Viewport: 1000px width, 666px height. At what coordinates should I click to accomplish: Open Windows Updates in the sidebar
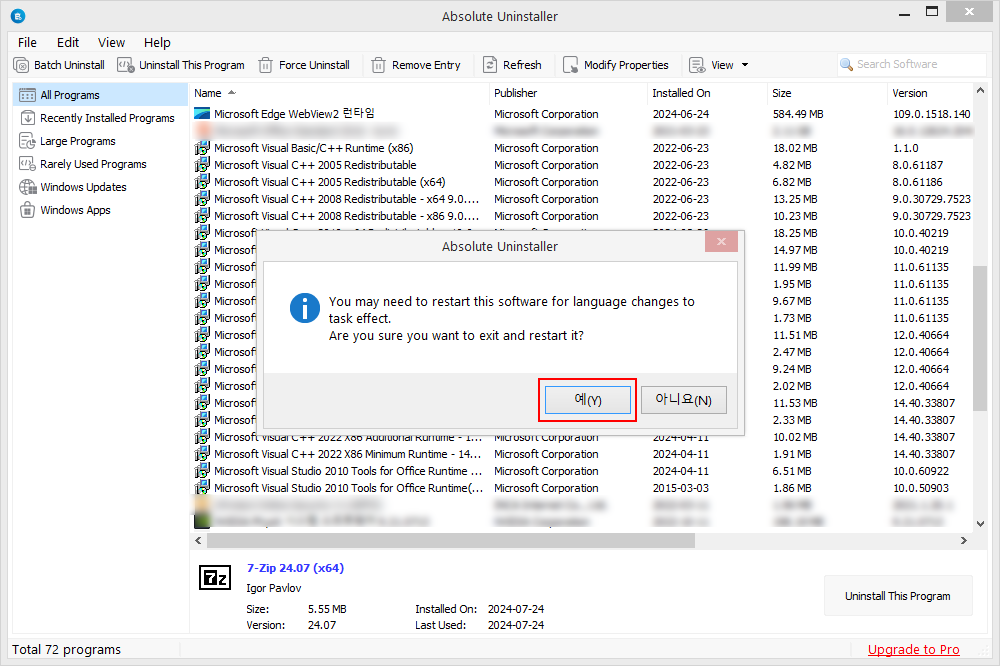tap(100, 187)
